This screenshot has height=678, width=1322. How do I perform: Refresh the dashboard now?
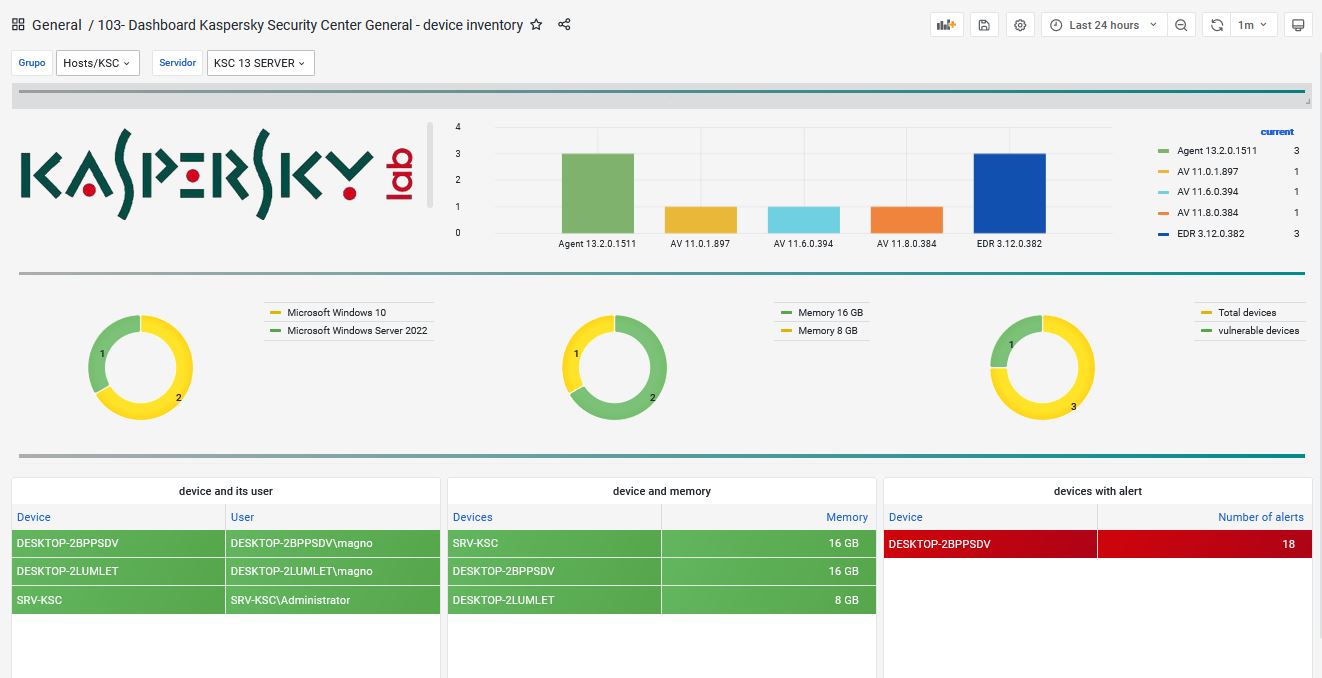(x=1217, y=25)
